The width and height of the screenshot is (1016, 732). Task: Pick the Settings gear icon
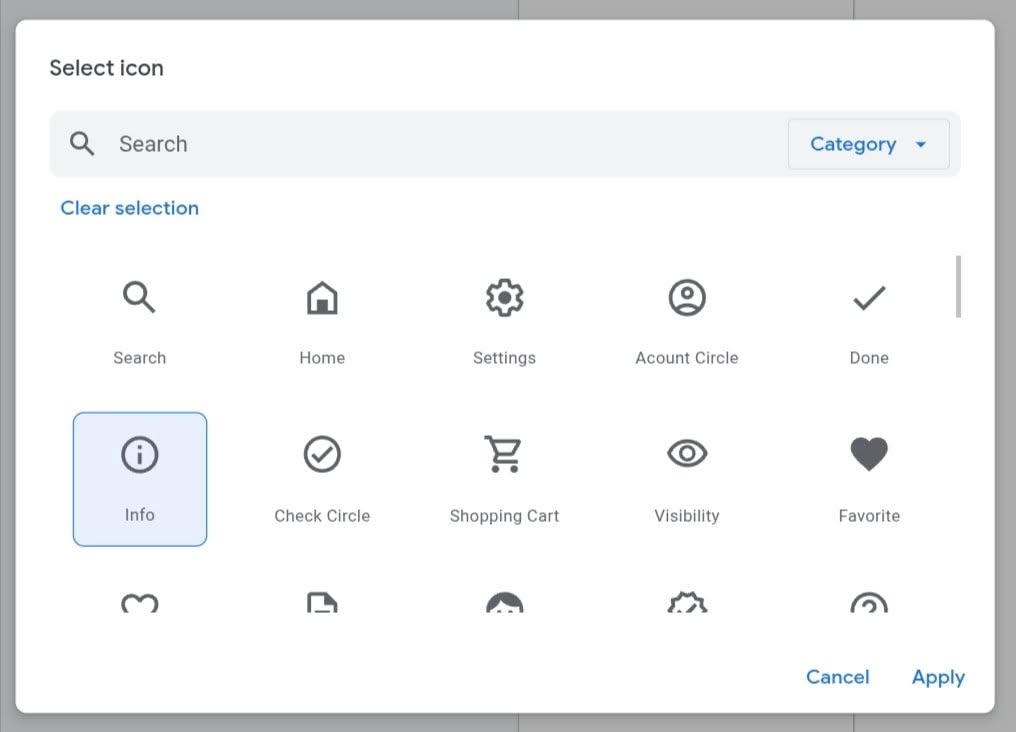click(x=504, y=298)
